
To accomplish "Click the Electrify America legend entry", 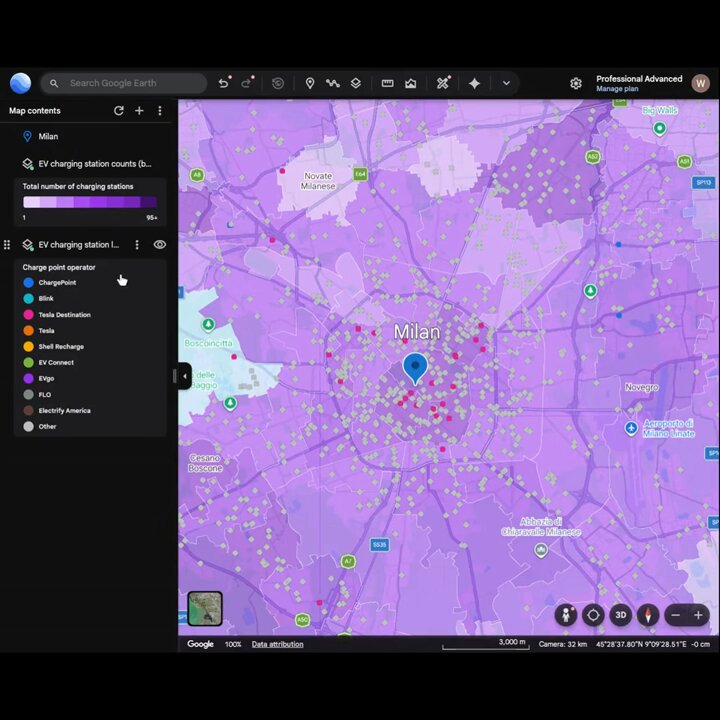I will click(x=56, y=411).
